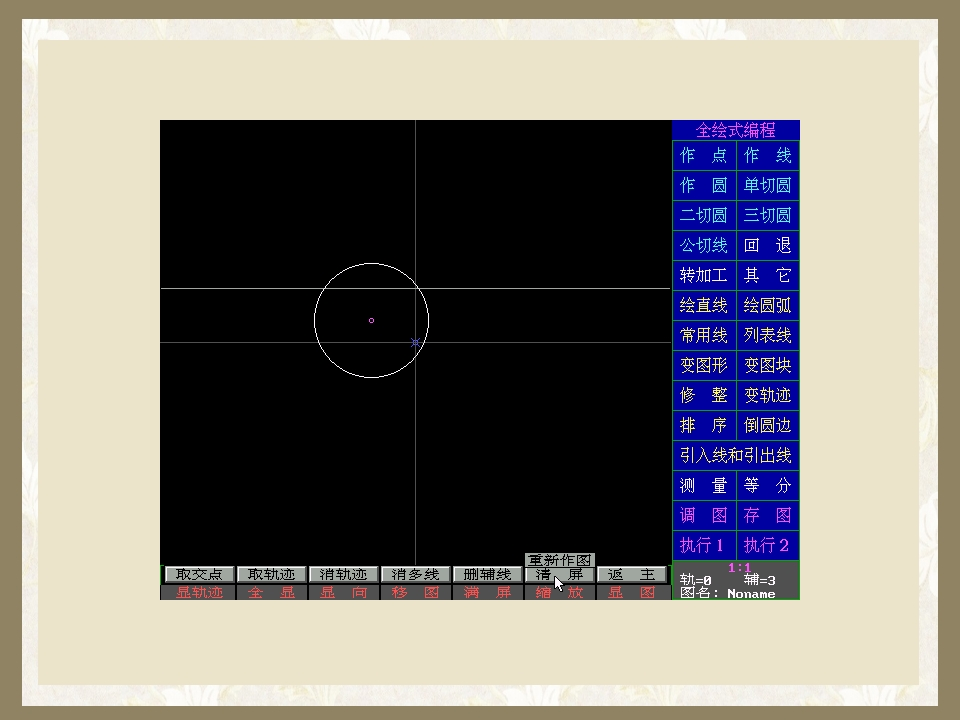Pick the 绘直线 (draw straight line) command
This screenshot has width=960, height=720.
coord(704,306)
